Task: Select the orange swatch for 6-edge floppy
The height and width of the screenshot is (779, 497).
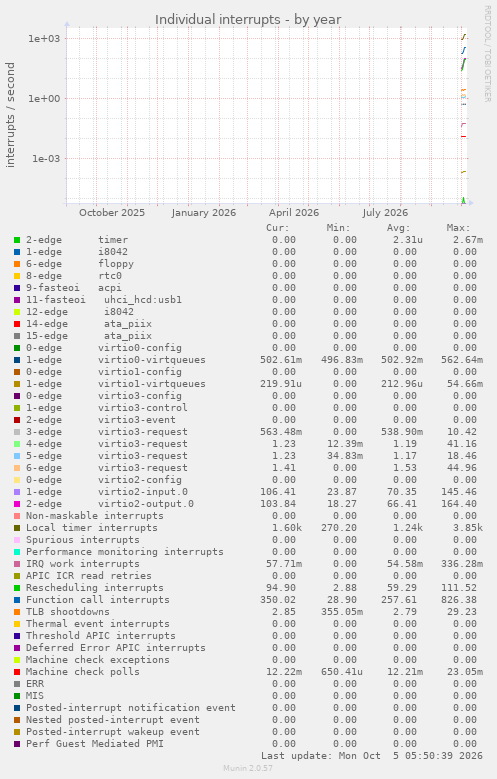Action: 17,264
